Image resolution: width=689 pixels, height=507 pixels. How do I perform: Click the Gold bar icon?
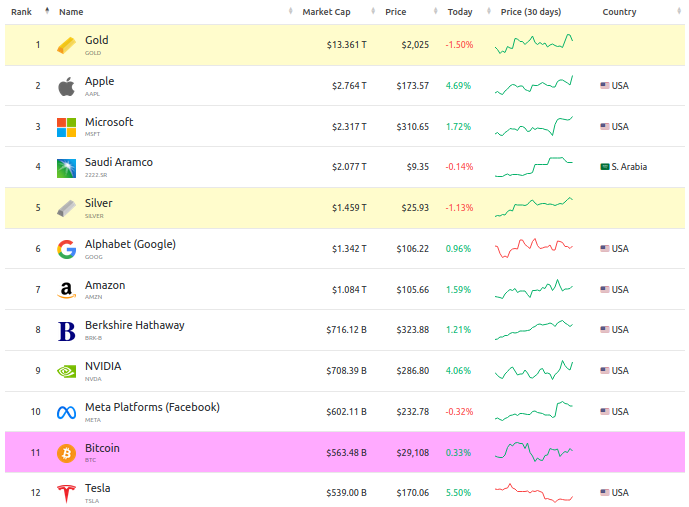[66, 46]
